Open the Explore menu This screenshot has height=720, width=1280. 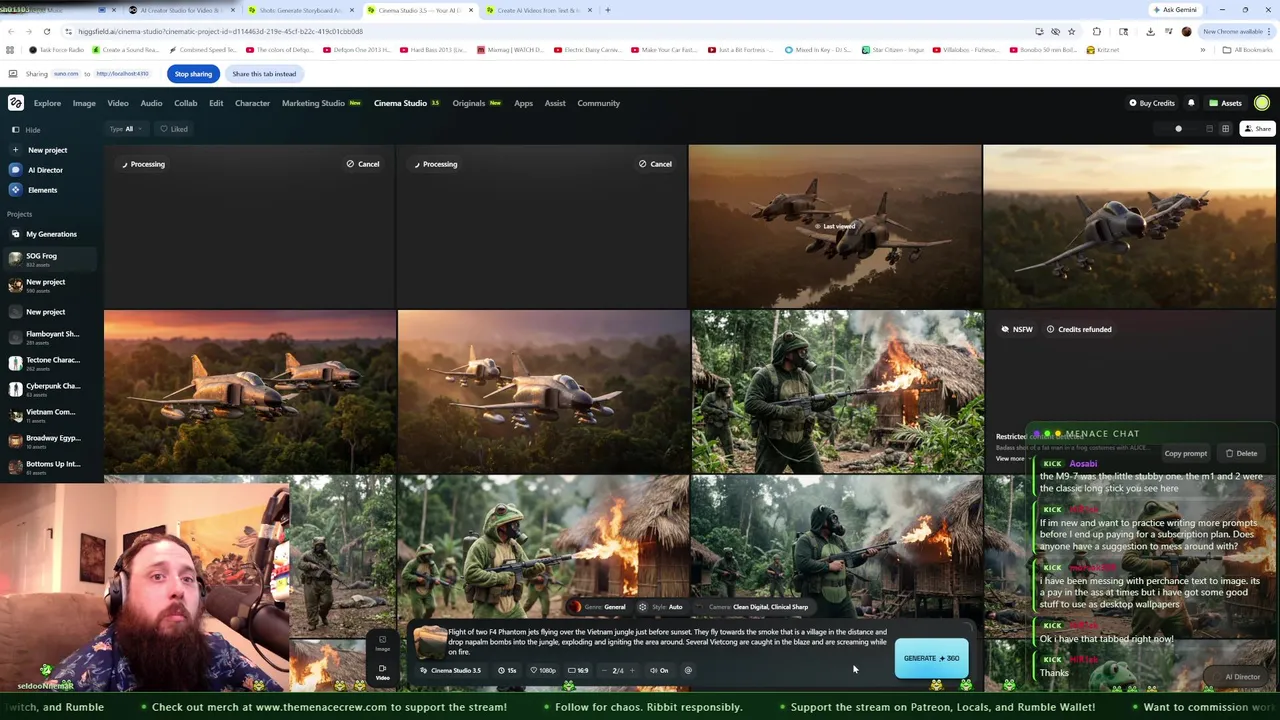point(47,103)
